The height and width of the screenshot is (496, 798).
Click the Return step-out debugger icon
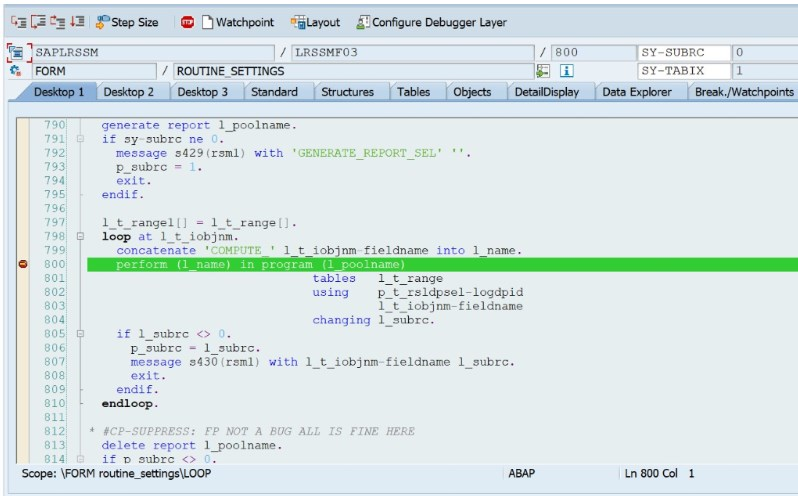click(x=58, y=22)
